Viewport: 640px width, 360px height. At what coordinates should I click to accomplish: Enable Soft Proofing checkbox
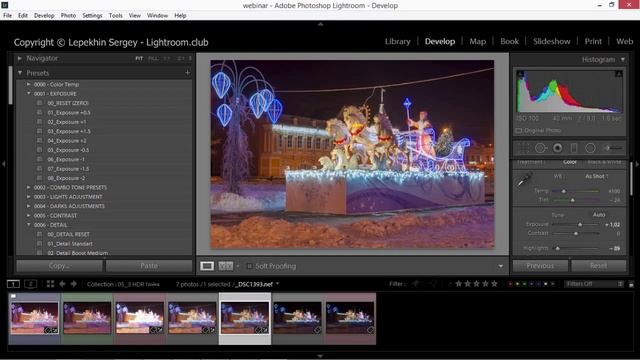tap(249, 266)
